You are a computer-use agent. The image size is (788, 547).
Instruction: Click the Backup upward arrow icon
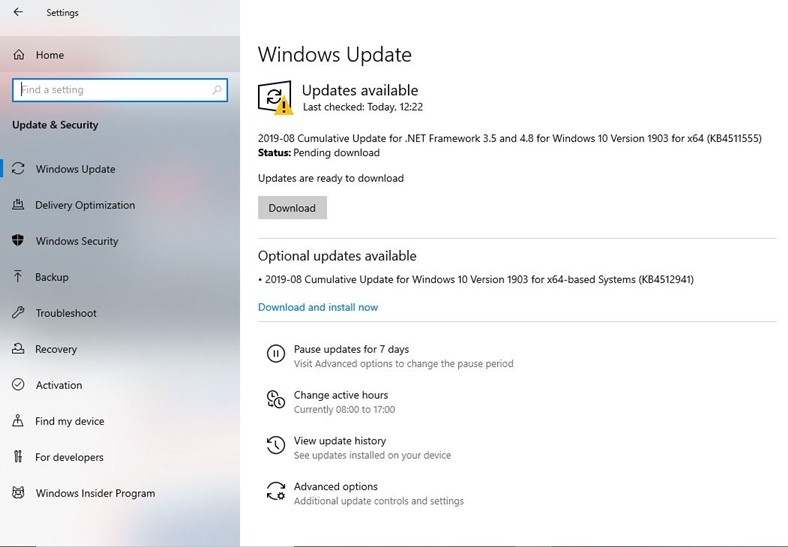click(18, 277)
